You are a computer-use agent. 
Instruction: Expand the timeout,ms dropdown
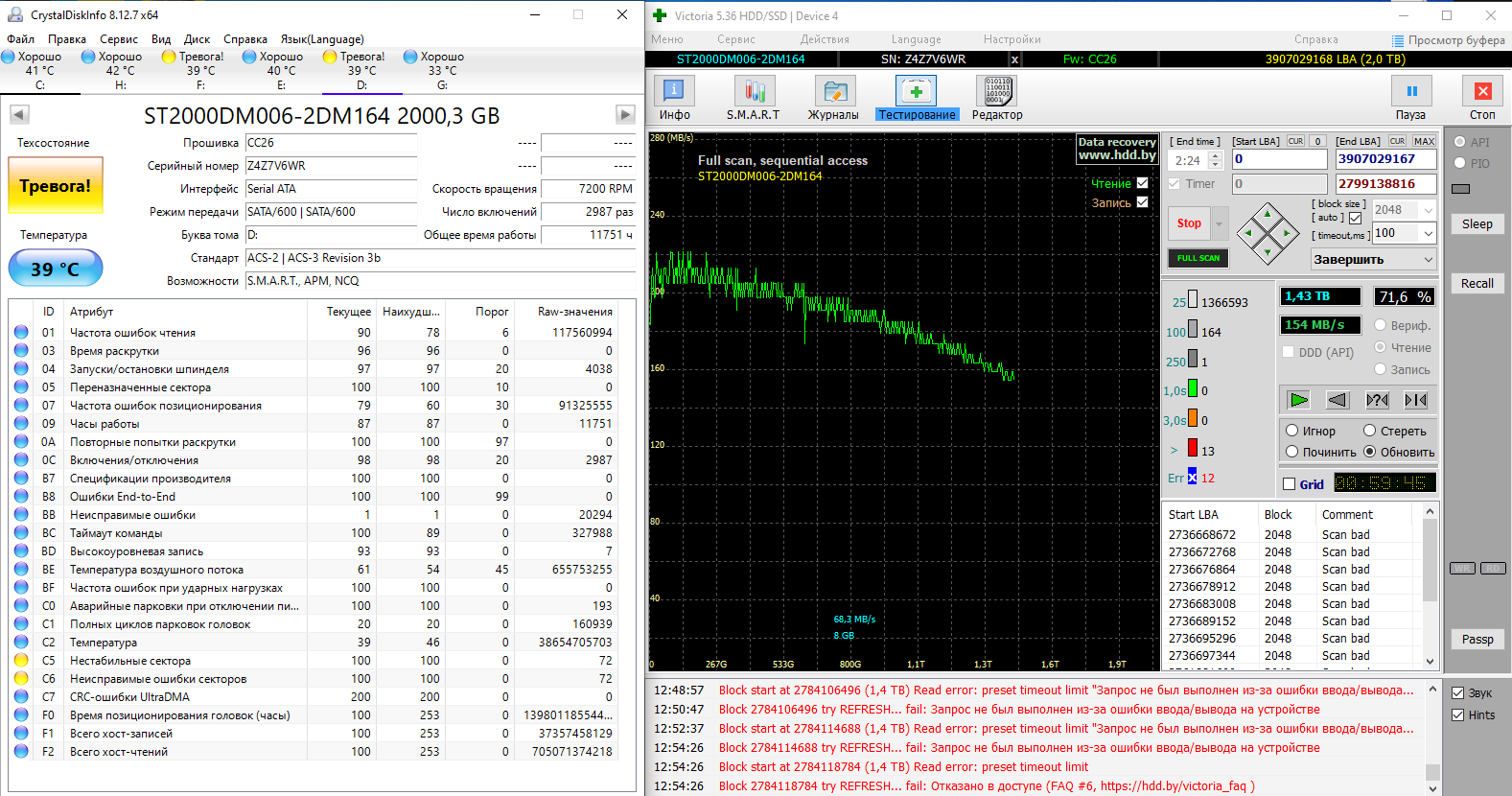point(1428,233)
